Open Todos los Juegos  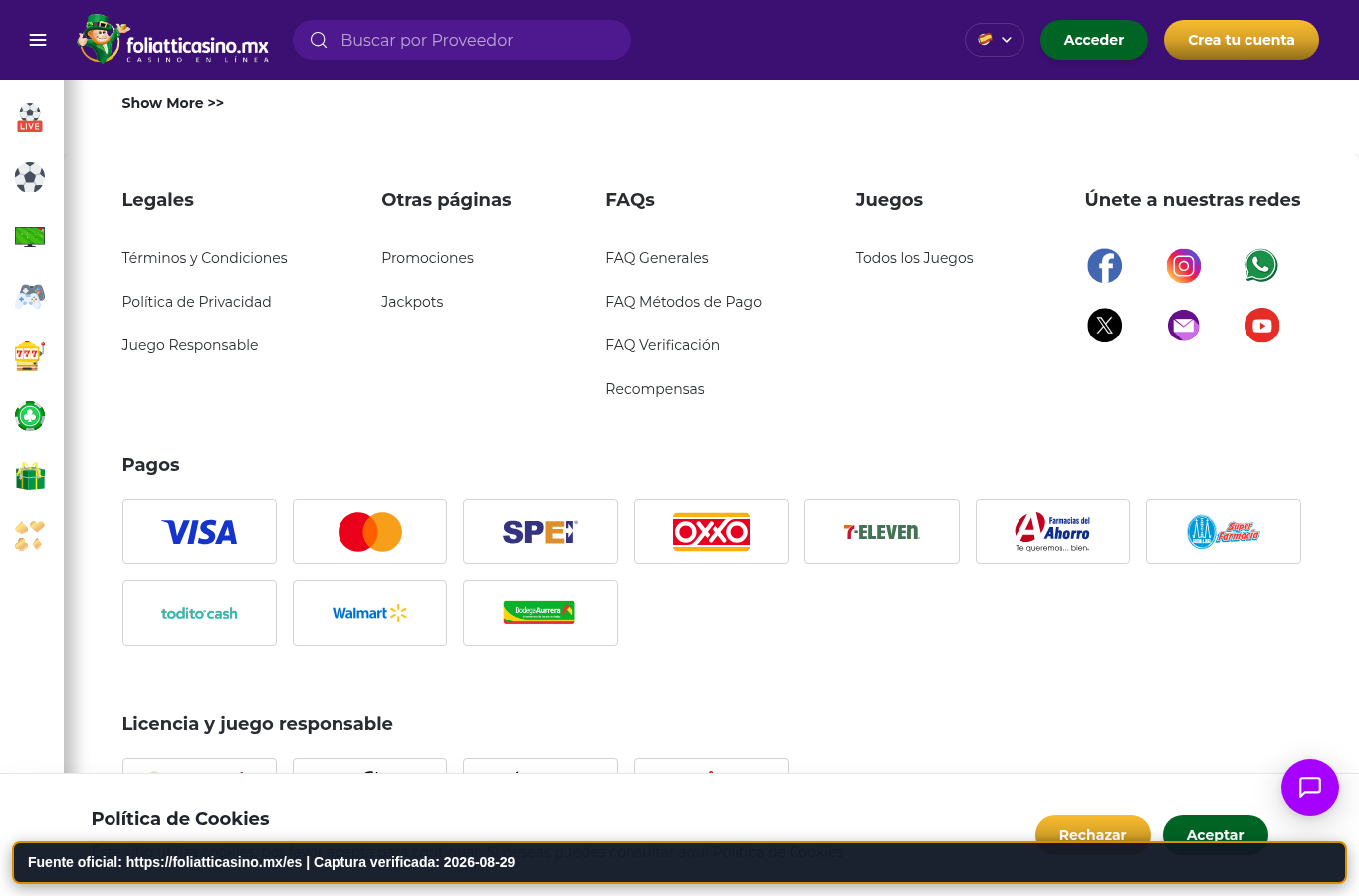click(915, 258)
